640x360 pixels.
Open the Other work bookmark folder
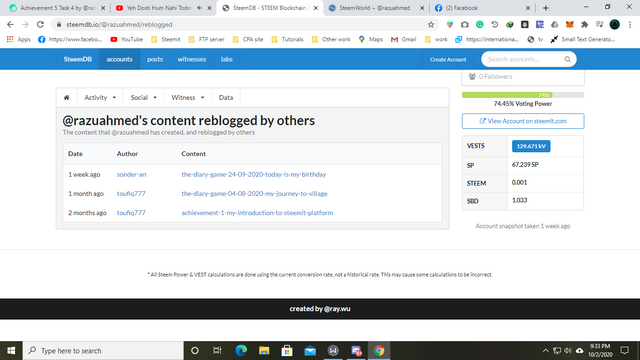(331, 39)
